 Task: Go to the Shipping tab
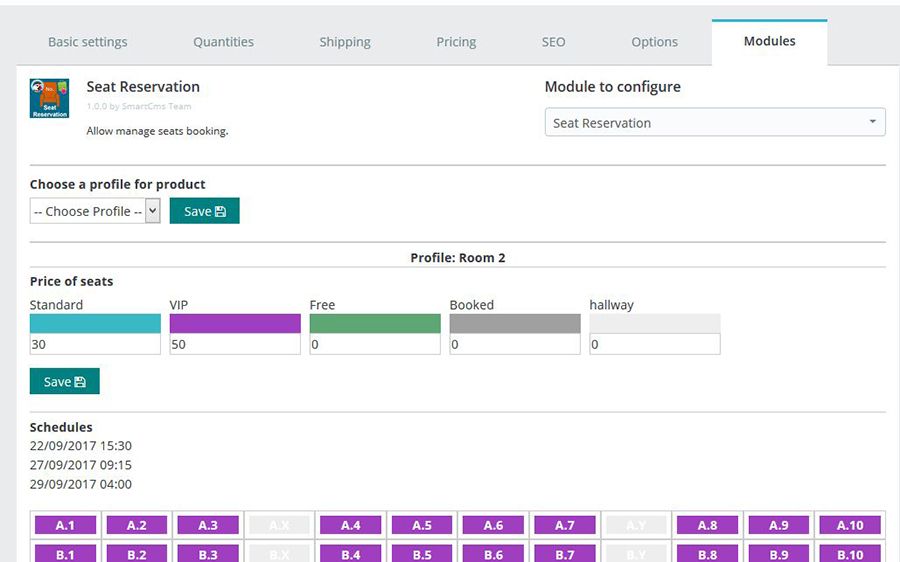[345, 42]
